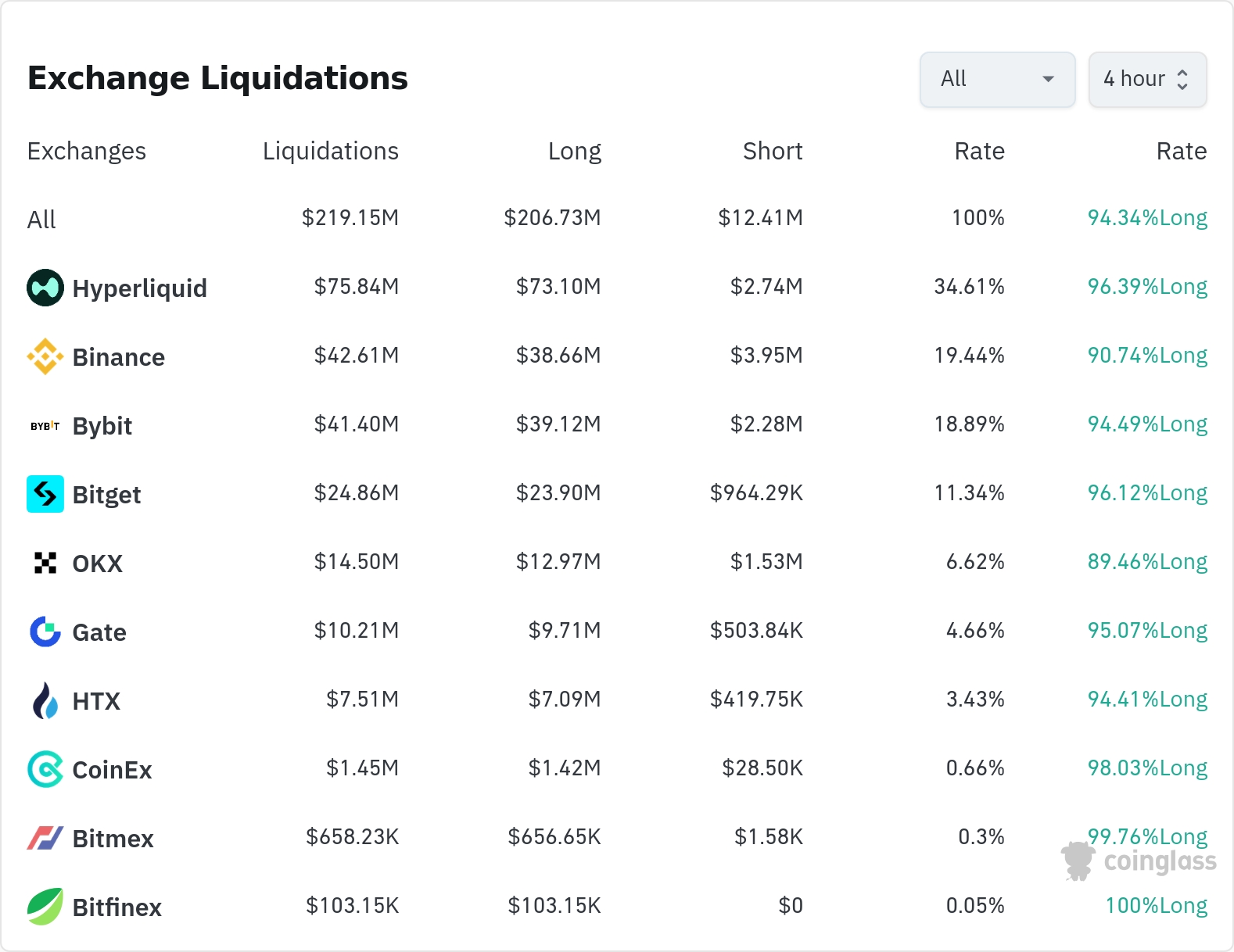The image size is (1234, 952).
Task: Click the Hyperliquid exchange logo icon
Action: 45,288
